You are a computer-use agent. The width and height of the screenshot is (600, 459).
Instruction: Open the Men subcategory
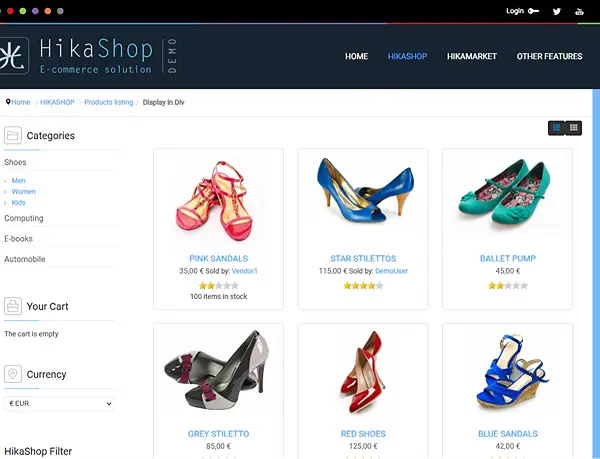click(18, 181)
